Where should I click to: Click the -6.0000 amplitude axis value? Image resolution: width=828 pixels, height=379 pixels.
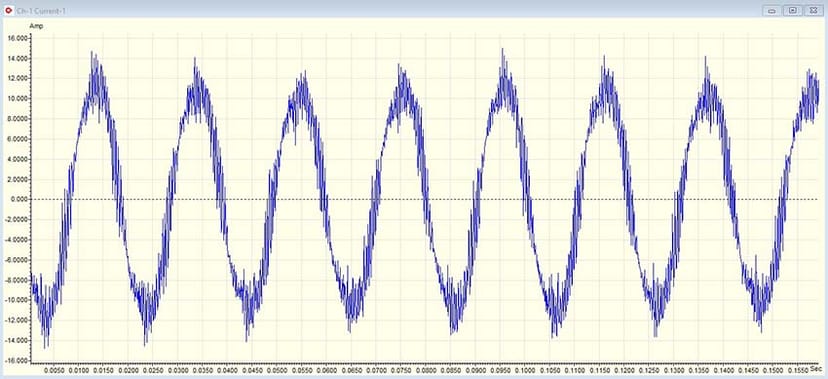(x=16, y=260)
